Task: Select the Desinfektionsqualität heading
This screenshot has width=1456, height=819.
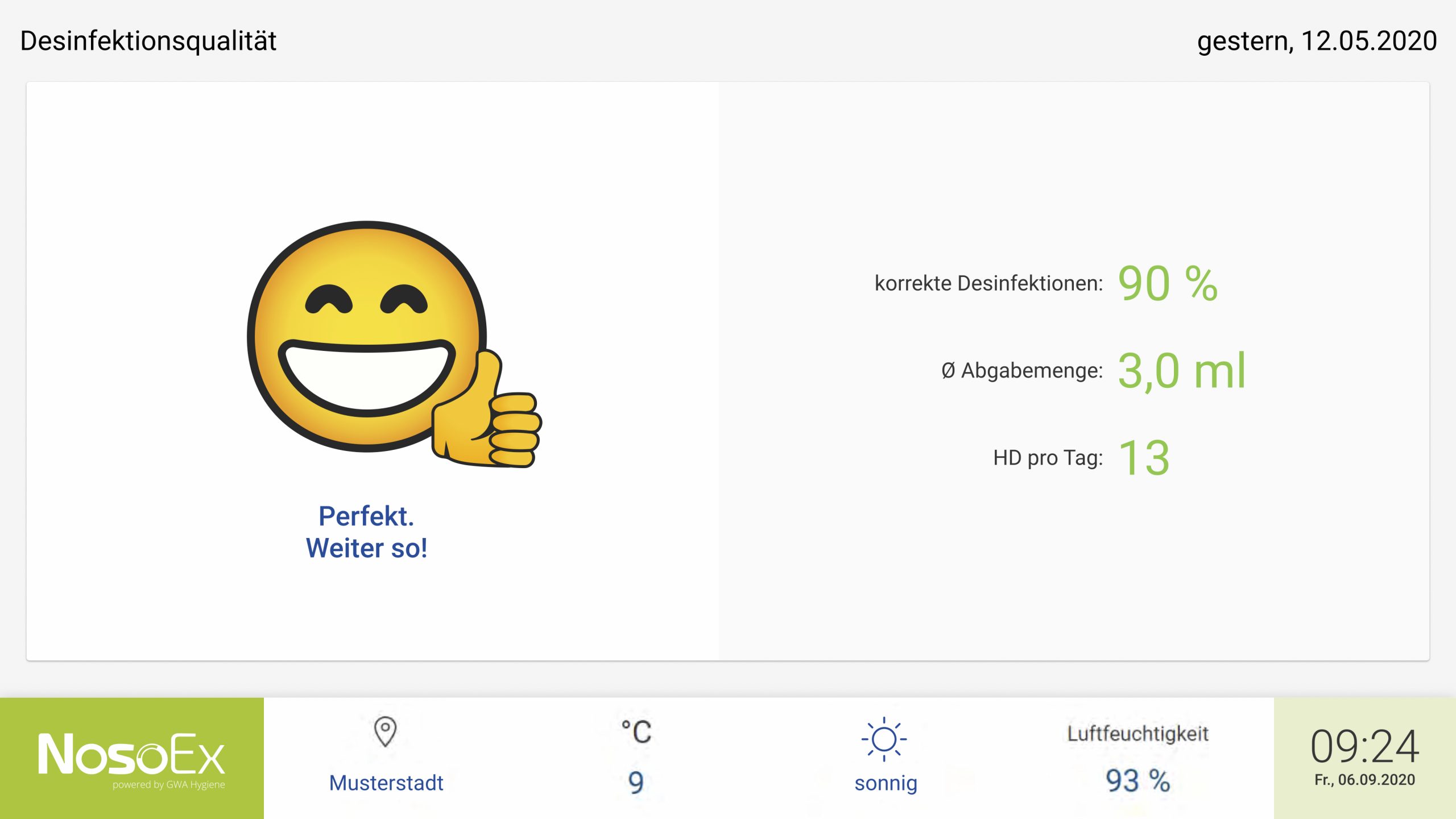Action: 148,41
